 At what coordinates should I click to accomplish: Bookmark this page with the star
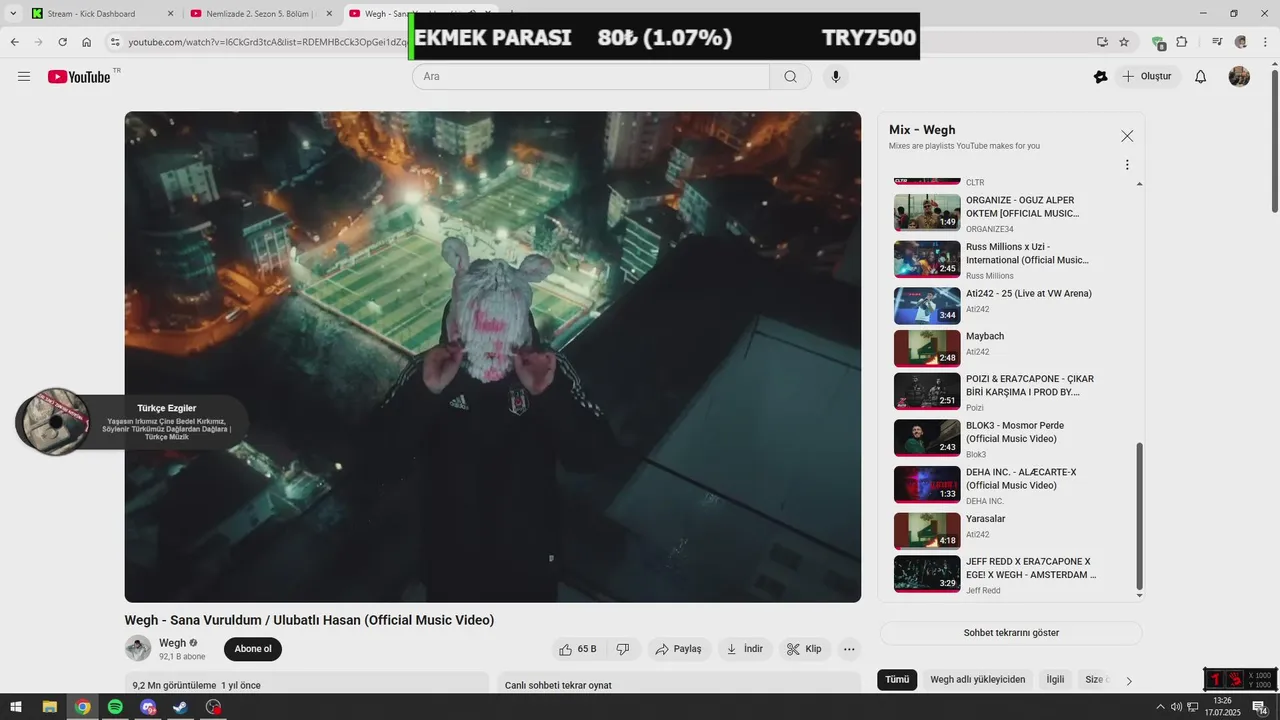pyautogui.click(x=1124, y=42)
